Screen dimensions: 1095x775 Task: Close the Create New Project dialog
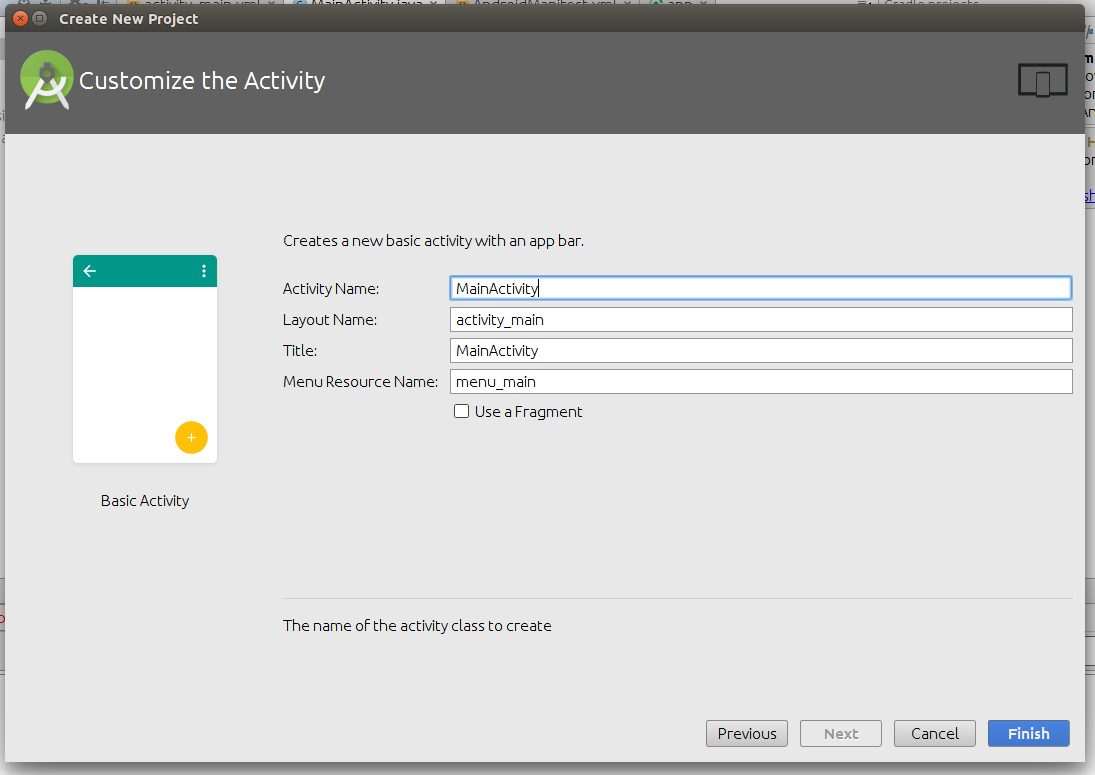20,18
